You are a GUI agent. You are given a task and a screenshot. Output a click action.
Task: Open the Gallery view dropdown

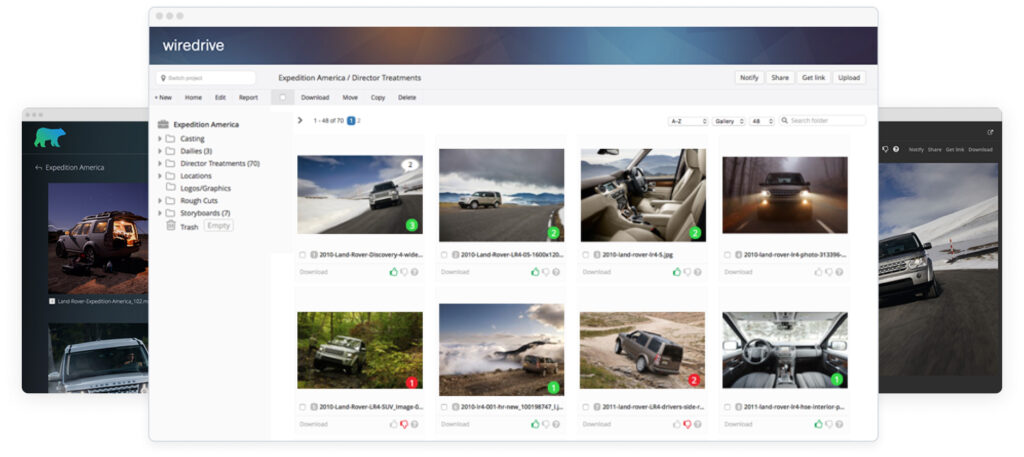pos(728,121)
